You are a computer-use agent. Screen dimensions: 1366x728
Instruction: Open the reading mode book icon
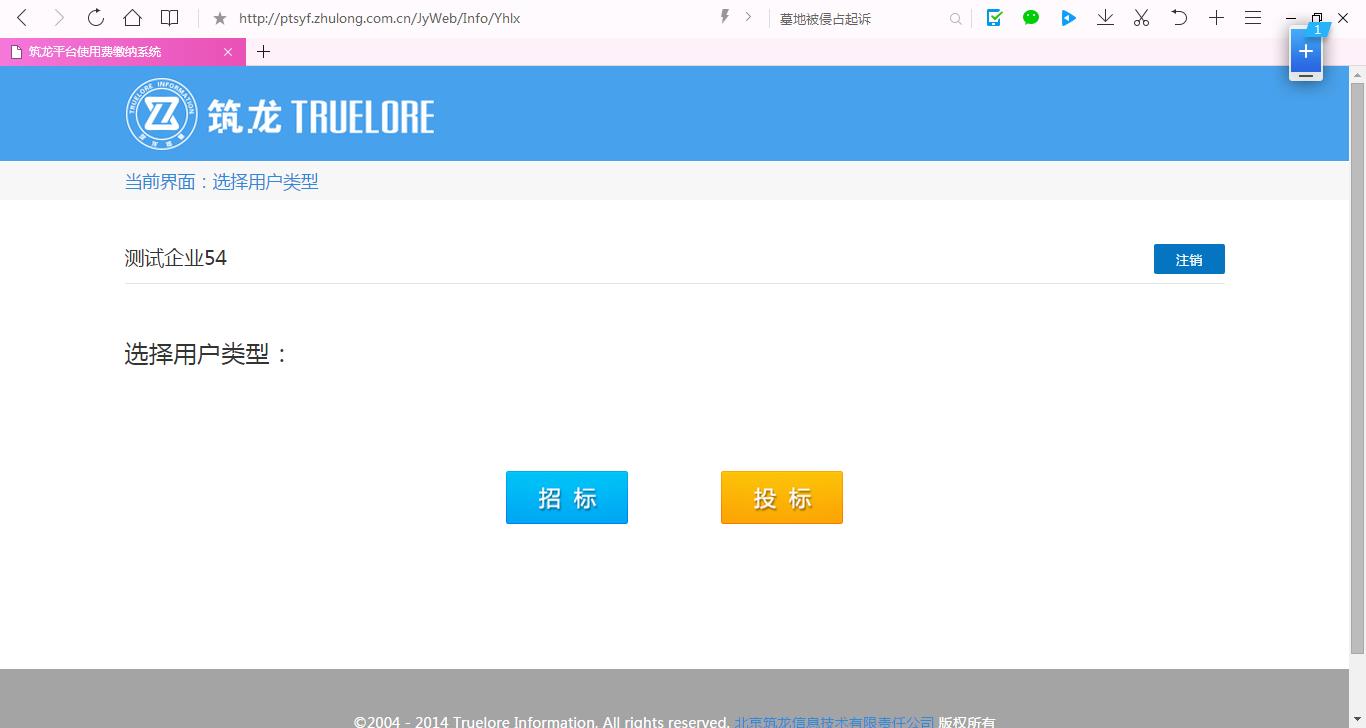tap(170, 18)
